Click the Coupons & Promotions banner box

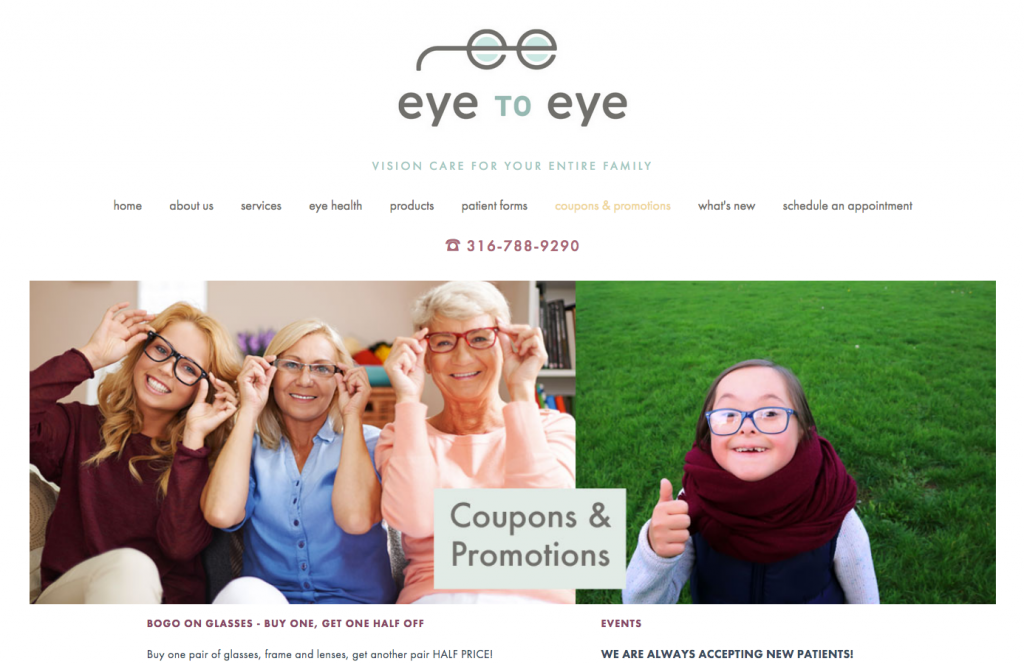click(530, 538)
